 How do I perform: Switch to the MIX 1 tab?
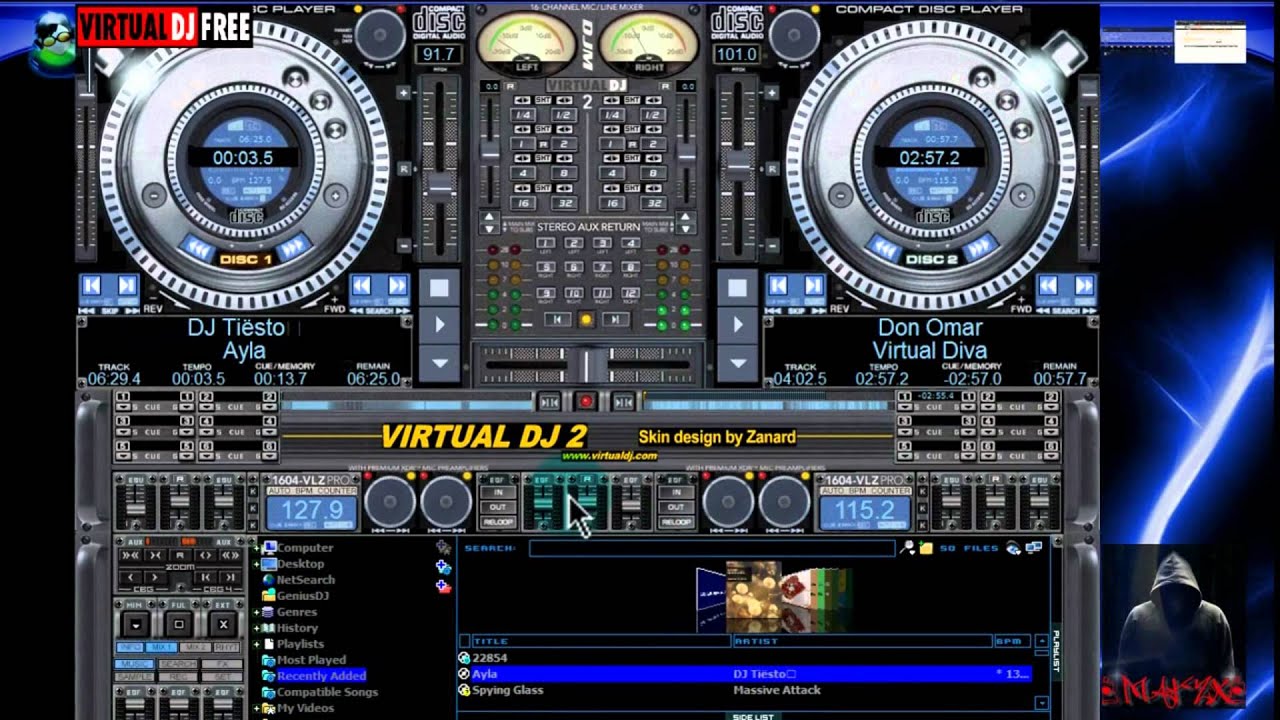coord(159,648)
